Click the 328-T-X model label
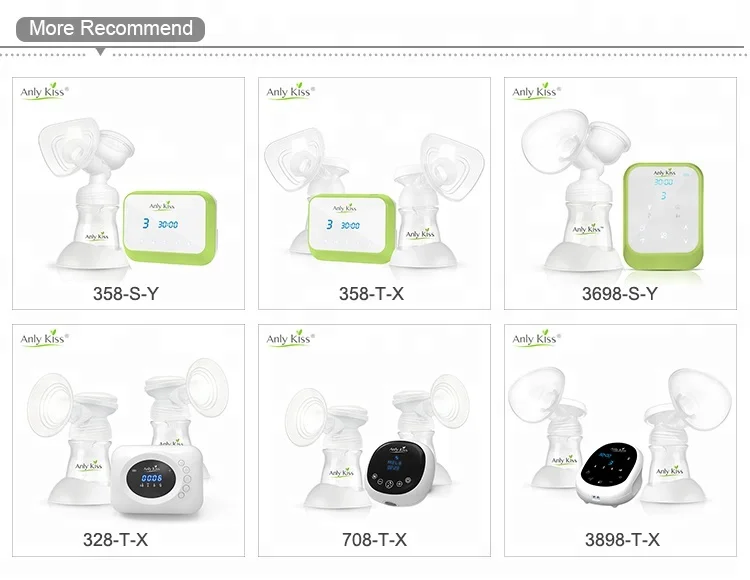This screenshot has height=580, width=750. [x=115, y=540]
